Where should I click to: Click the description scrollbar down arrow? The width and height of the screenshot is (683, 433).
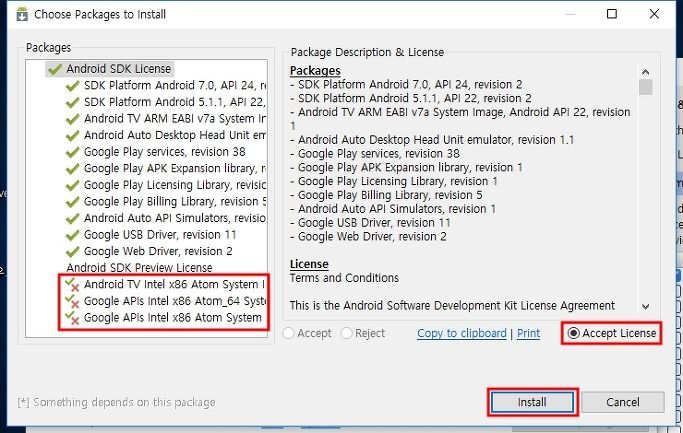click(646, 307)
